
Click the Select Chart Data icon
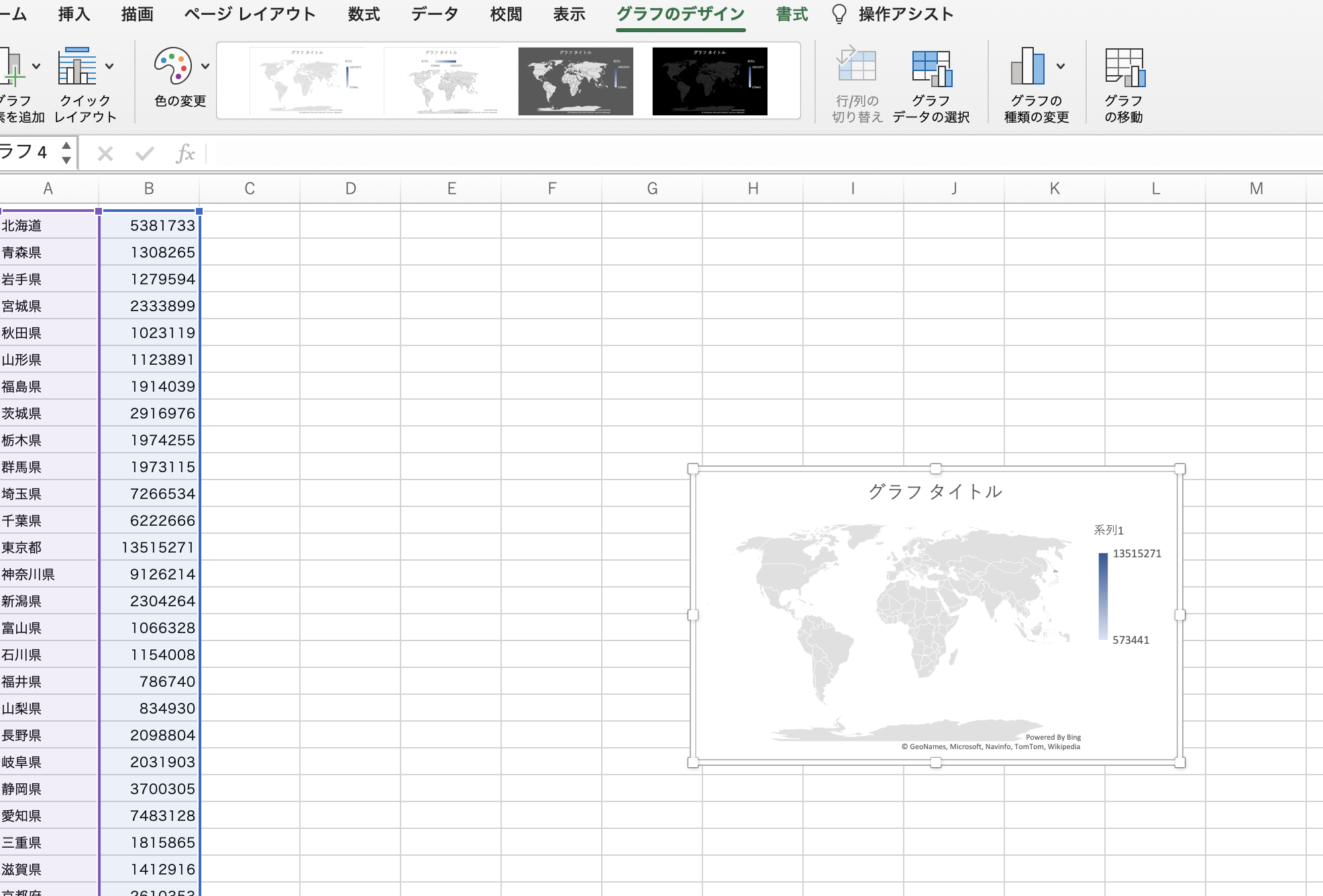931,68
